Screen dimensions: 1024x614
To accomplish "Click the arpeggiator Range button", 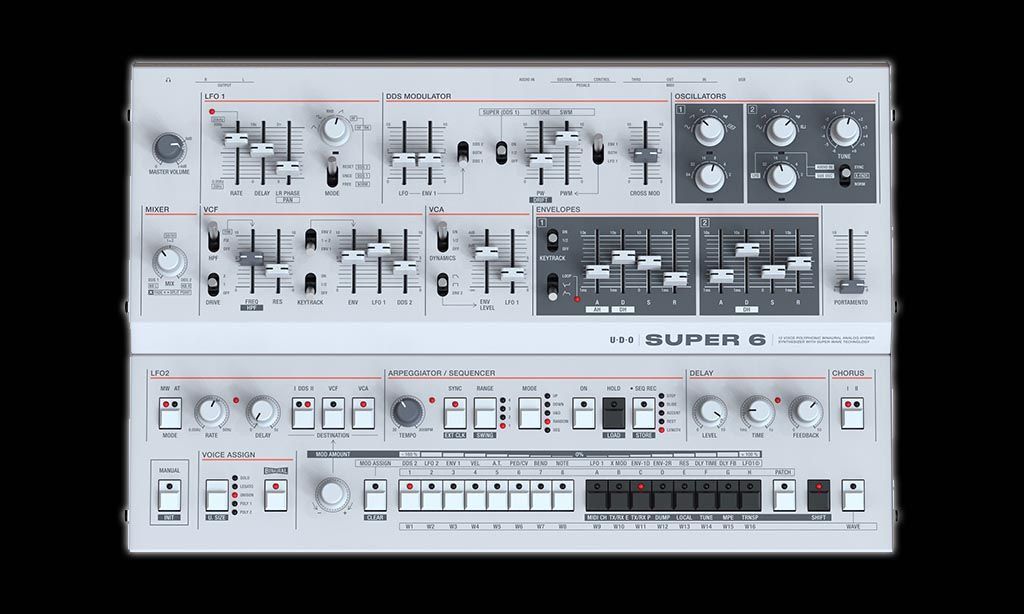I will pos(485,413).
